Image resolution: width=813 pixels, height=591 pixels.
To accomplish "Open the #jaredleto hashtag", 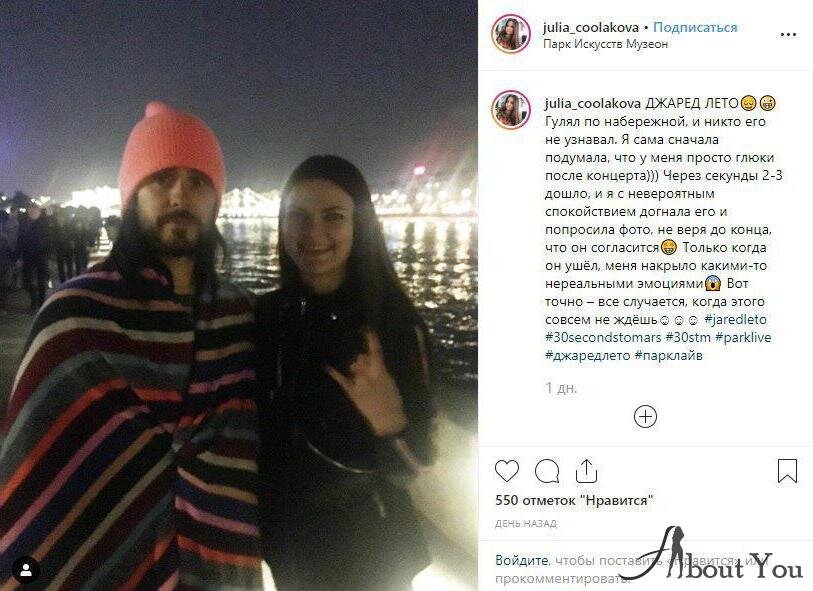I will [x=735, y=319].
